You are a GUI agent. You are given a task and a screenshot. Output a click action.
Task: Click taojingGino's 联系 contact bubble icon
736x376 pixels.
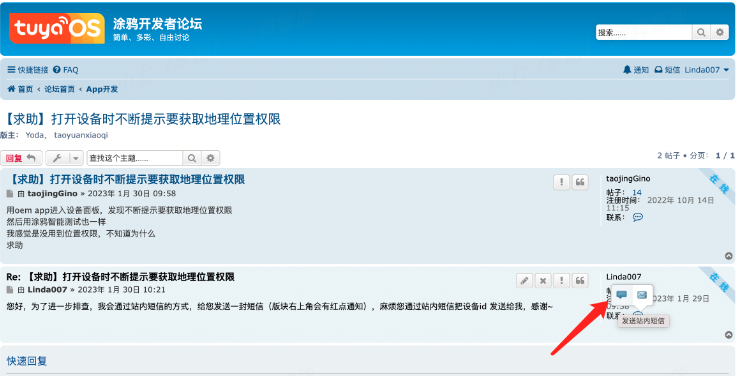click(637, 217)
